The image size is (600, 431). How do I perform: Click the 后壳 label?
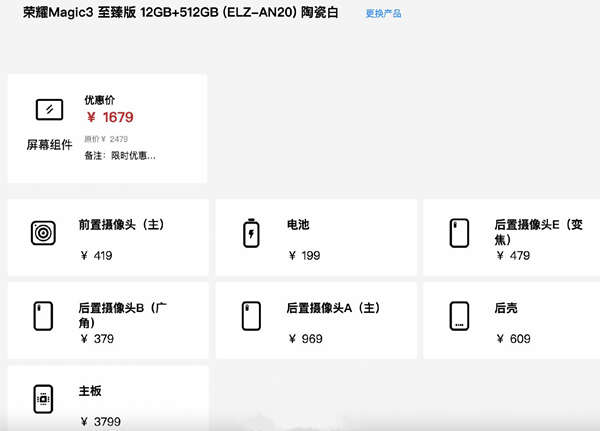pos(506,308)
